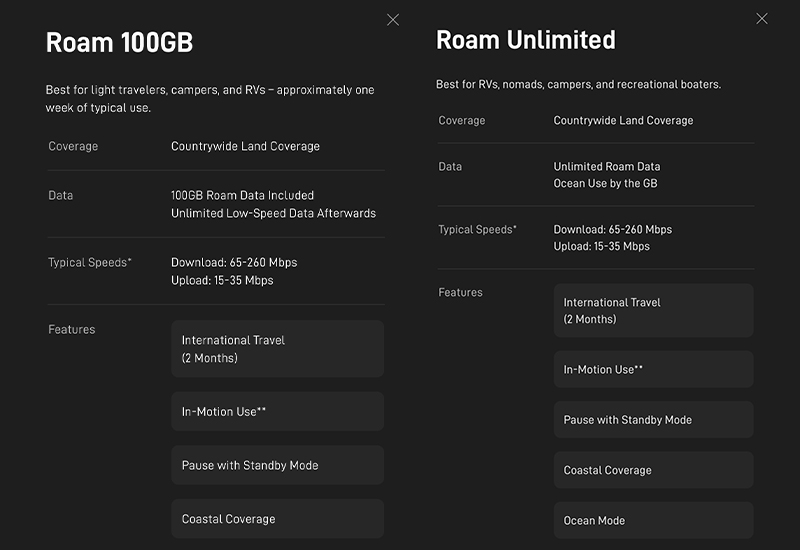The image size is (800, 550).
Task: Click In-Motion Use box under Roam Unlimited
Action: pyautogui.click(x=653, y=369)
